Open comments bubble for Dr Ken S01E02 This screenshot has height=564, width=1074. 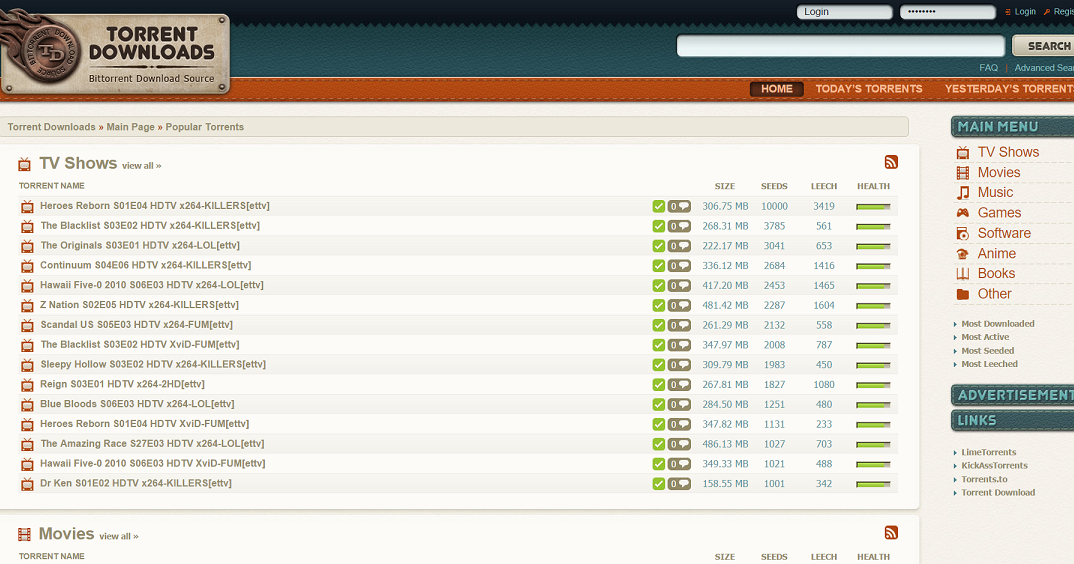click(679, 485)
